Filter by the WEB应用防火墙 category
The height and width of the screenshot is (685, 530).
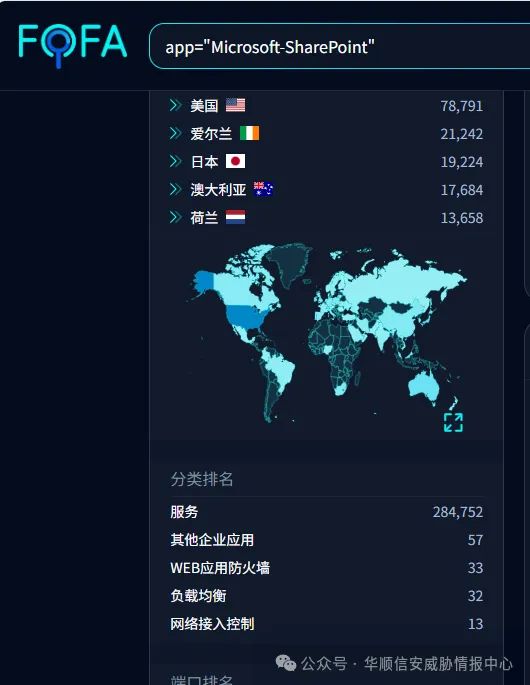[220, 568]
